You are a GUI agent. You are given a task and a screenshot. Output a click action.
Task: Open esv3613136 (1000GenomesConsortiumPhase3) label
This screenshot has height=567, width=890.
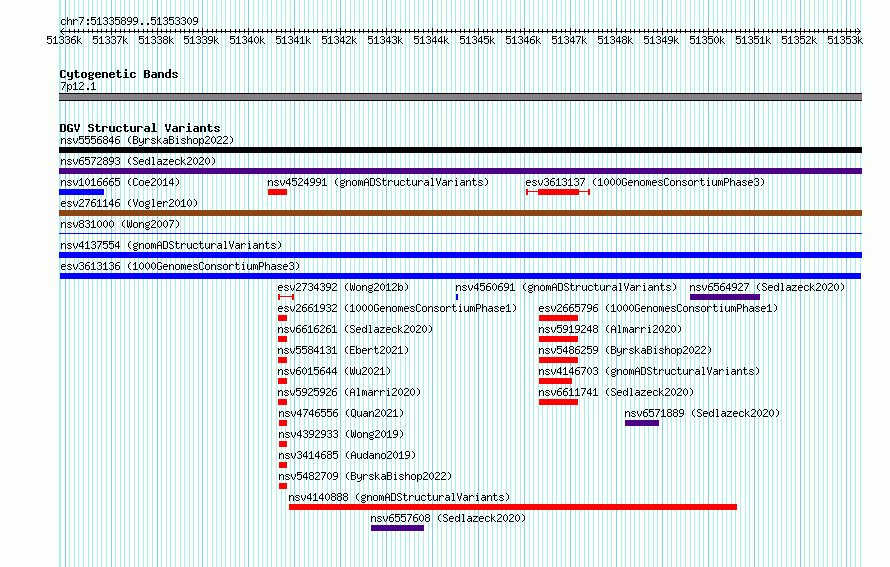pos(180,266)
